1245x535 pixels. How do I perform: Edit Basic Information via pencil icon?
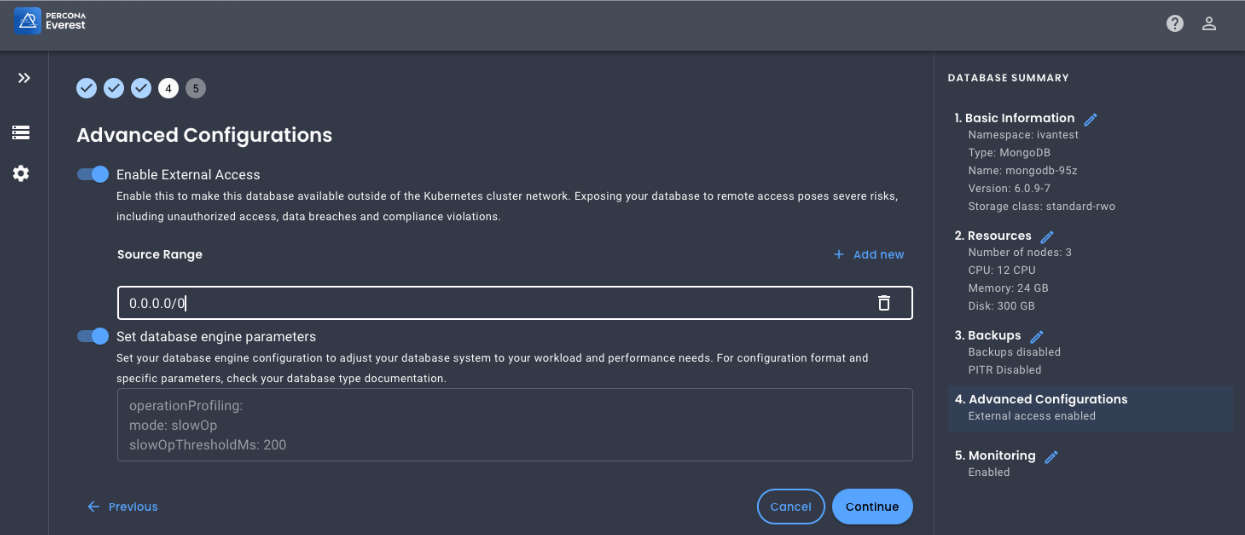1090,119
